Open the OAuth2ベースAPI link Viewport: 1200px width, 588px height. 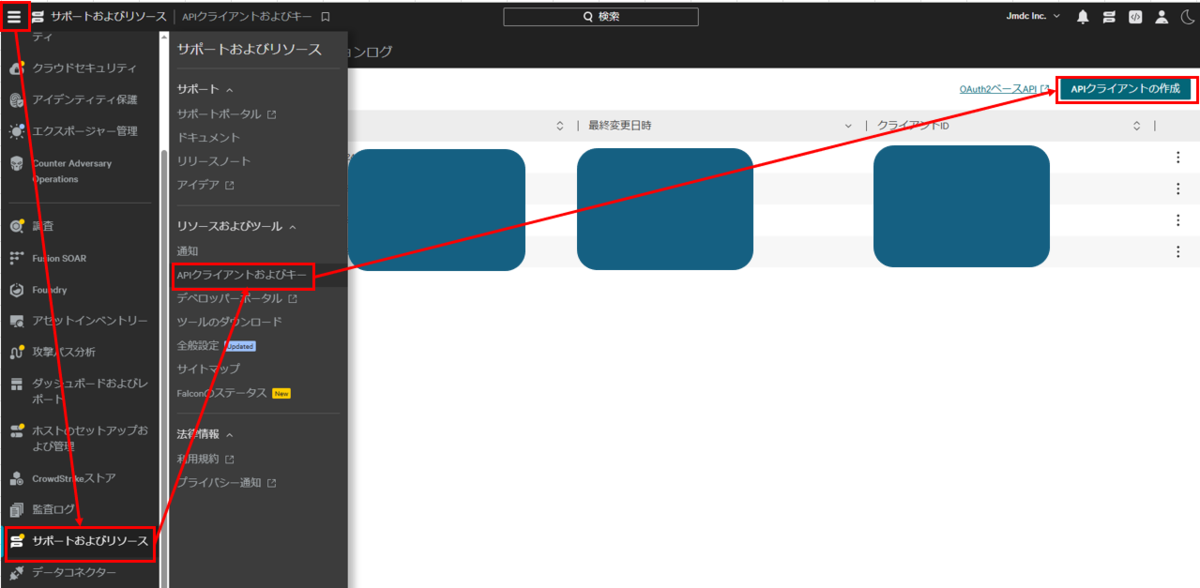1004,89
